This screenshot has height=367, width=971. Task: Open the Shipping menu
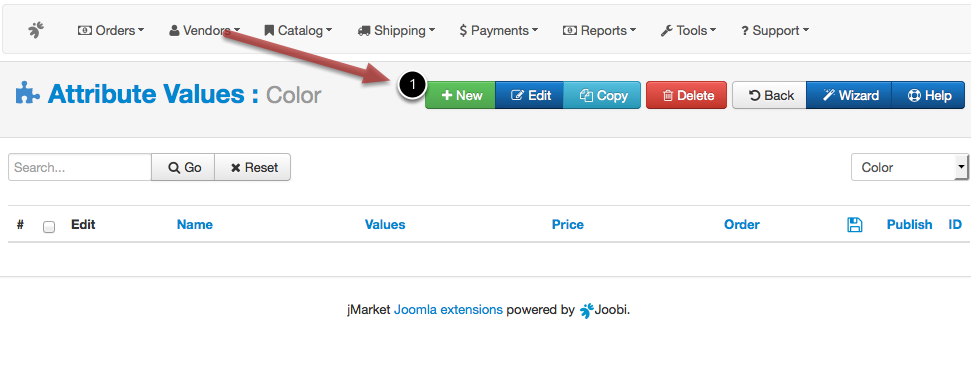coord(396,30)
